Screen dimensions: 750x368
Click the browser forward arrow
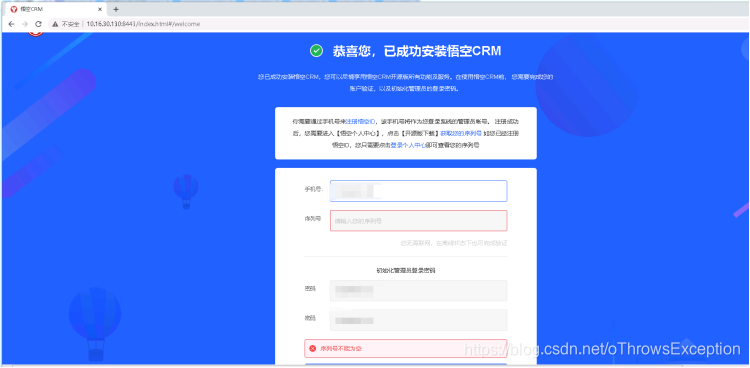pyautogui.click(x=25, y=24)
